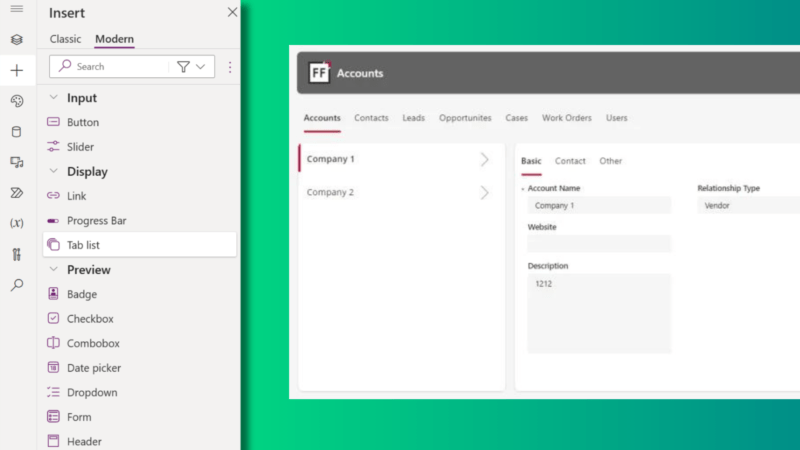Screen dimensions: 800x450
Task: Insert the Tab list control
Action: 83,245
